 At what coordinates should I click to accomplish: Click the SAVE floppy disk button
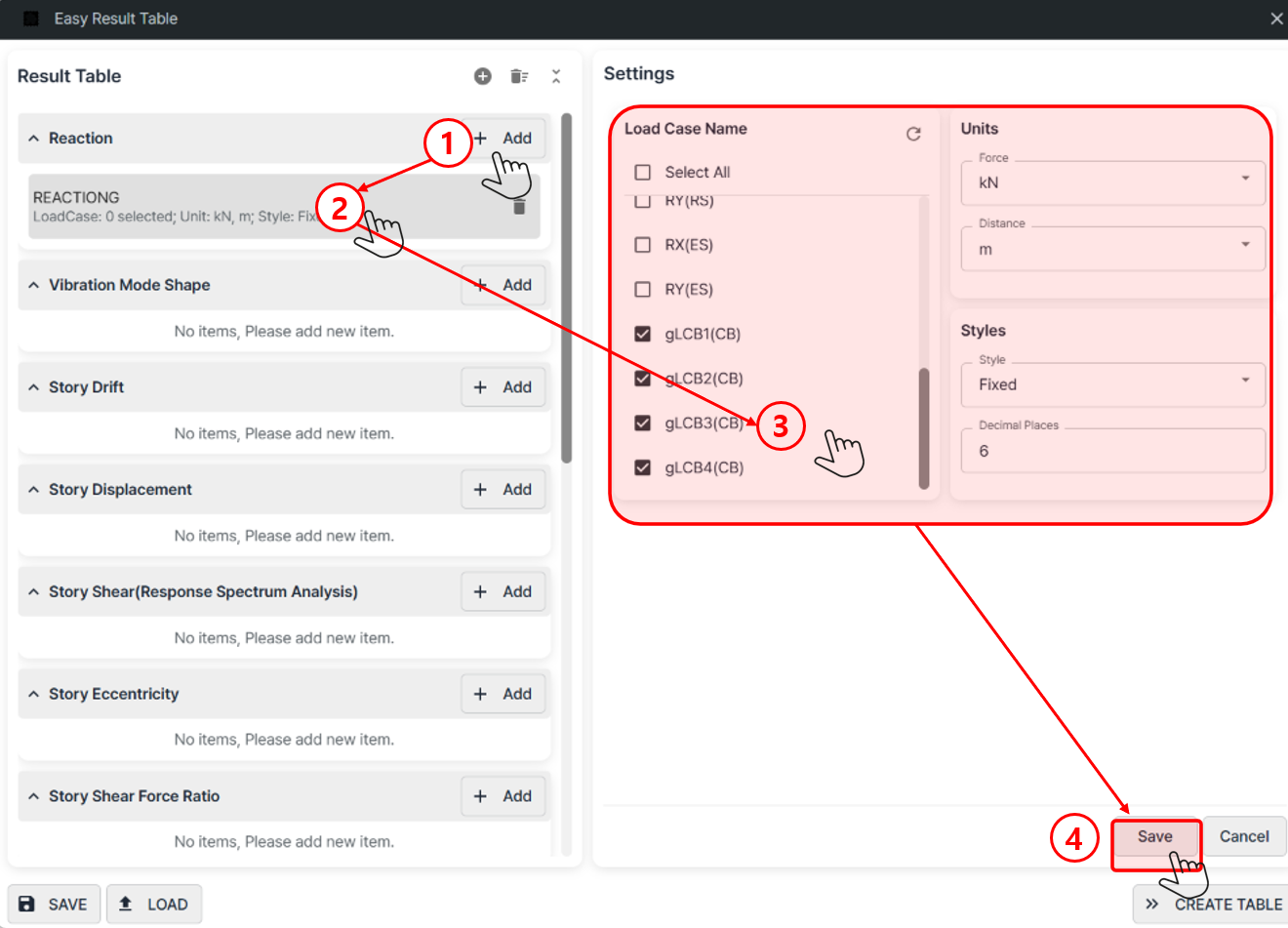point(55,905)
